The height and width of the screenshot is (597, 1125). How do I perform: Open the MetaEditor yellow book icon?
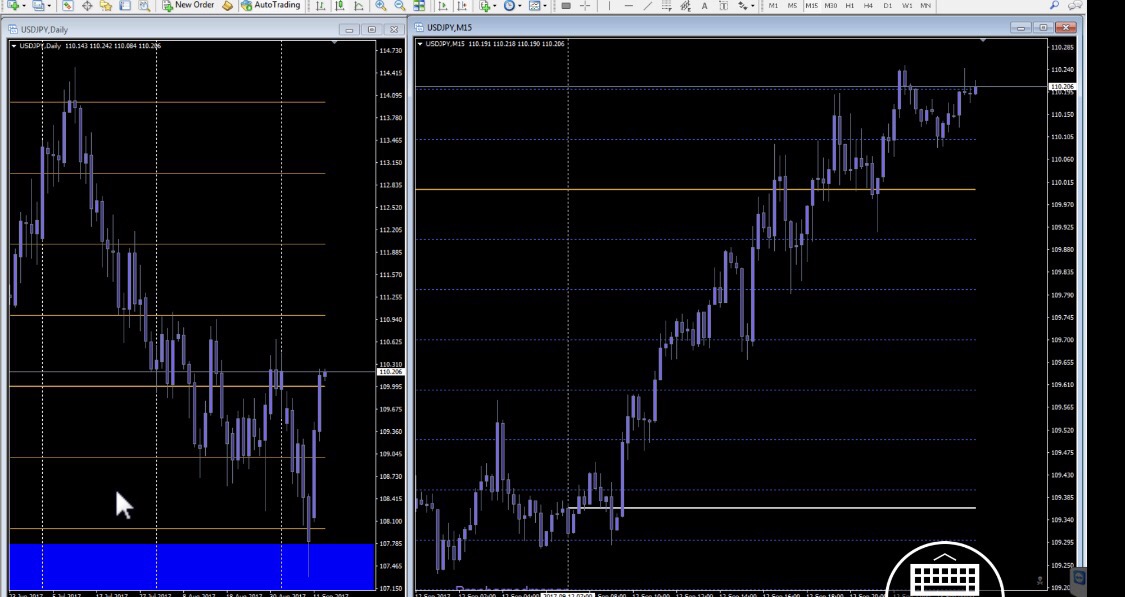point(227,5)
